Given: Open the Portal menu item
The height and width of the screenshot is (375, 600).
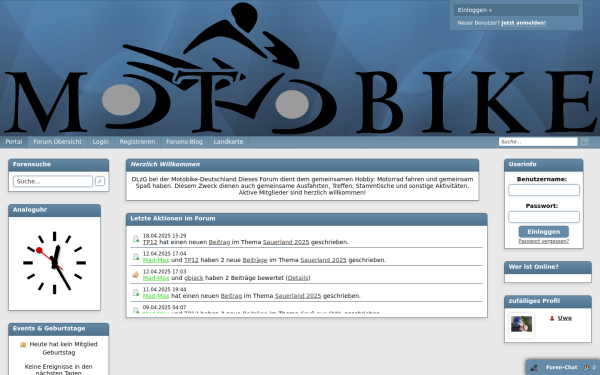Looking at the screenshot, I should [14, 142].
